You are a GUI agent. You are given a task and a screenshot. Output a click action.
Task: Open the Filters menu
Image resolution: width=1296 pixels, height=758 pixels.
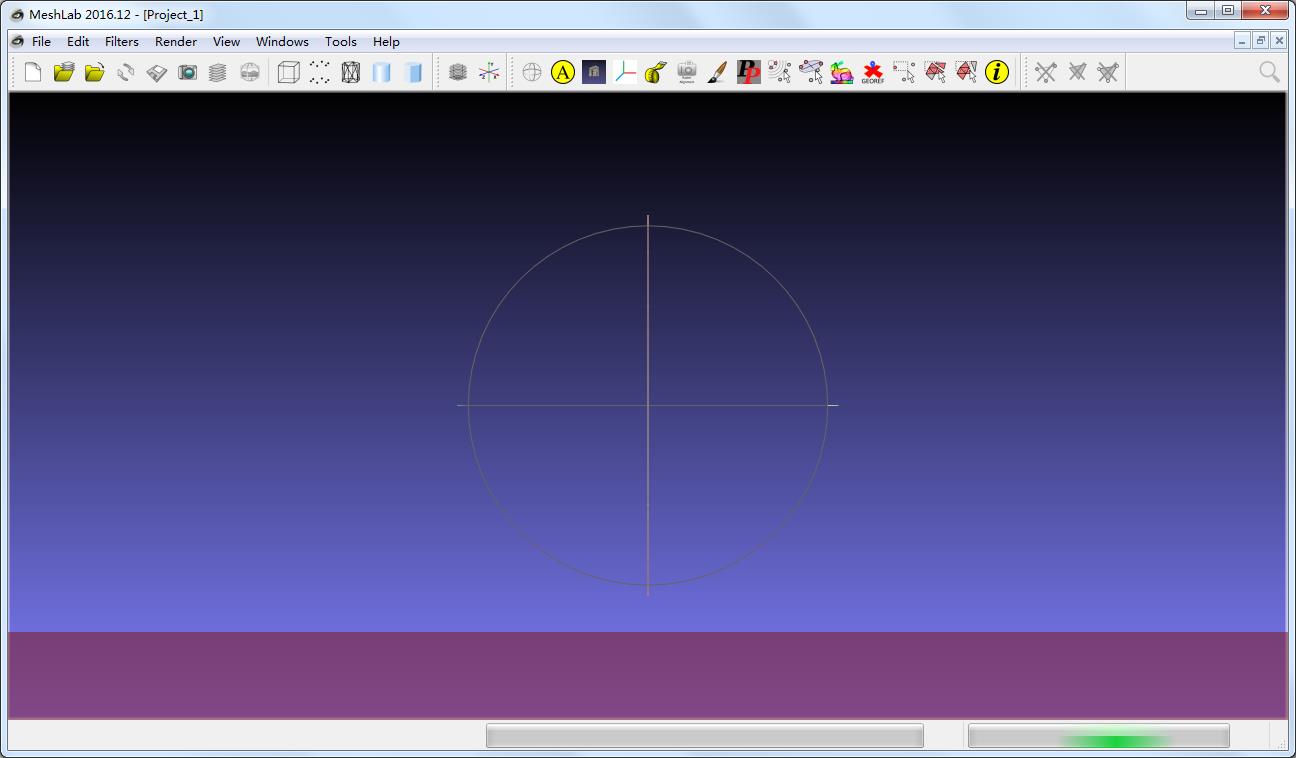pos(121,41)
